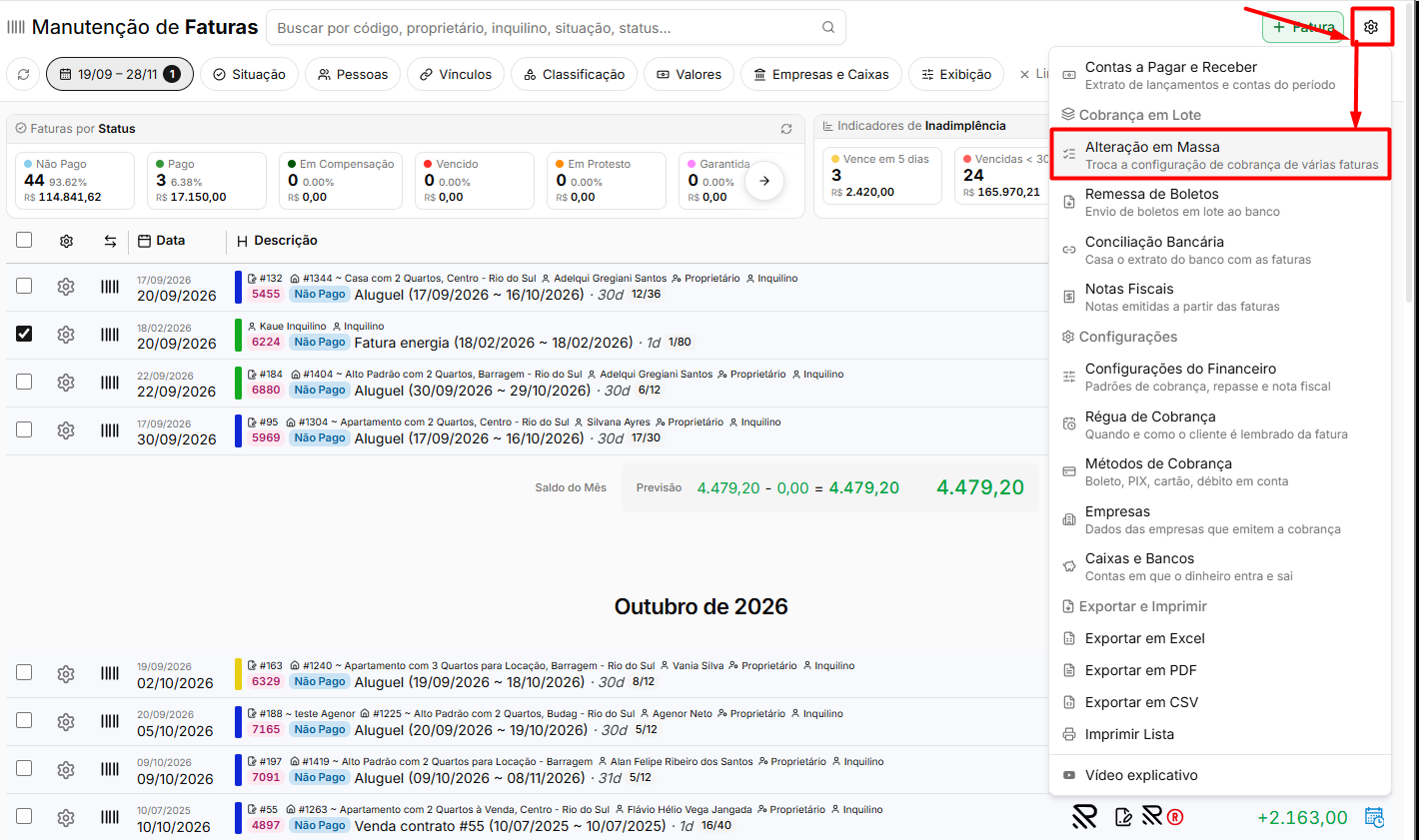Open the Empresas e Caixas filter
This screenshot has height=840, width=1419.
(821, 74)
